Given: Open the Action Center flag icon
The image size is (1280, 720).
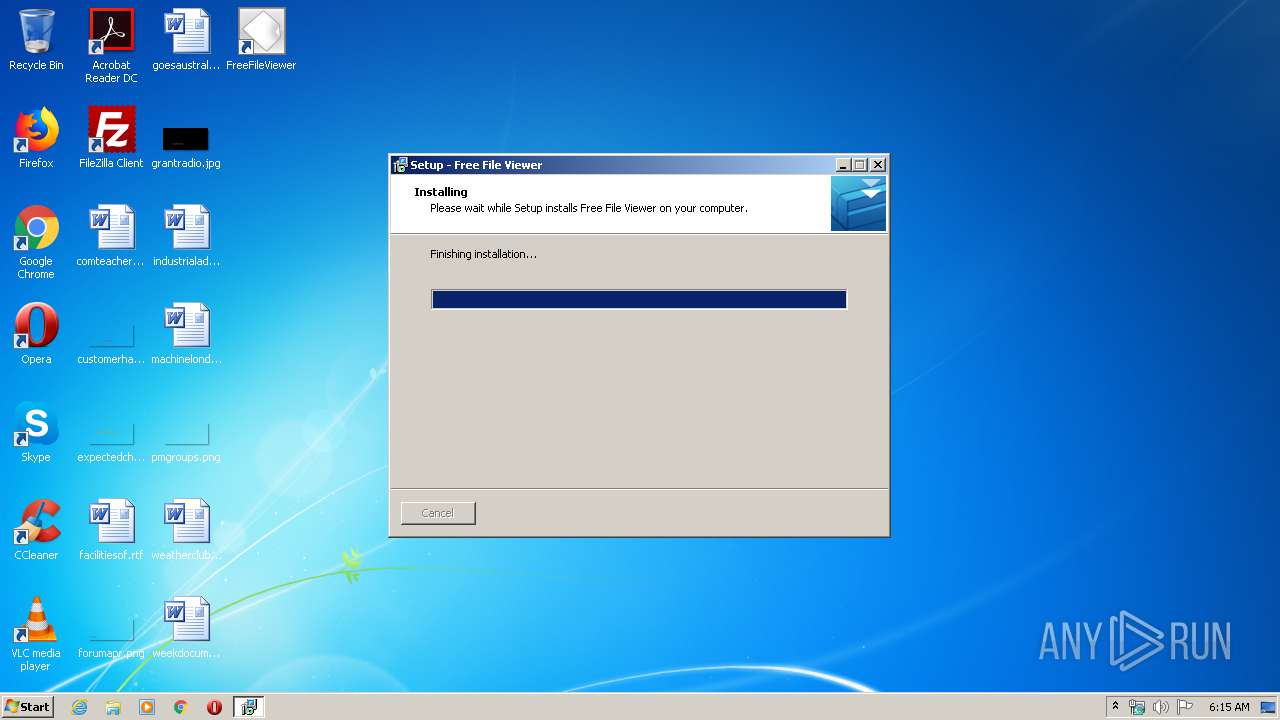Looking at the screenshot, I should [1185, 707].
